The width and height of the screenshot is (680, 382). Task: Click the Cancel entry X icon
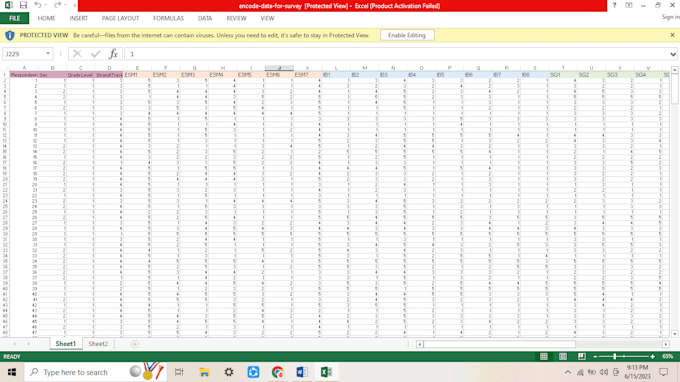[77, 54]
